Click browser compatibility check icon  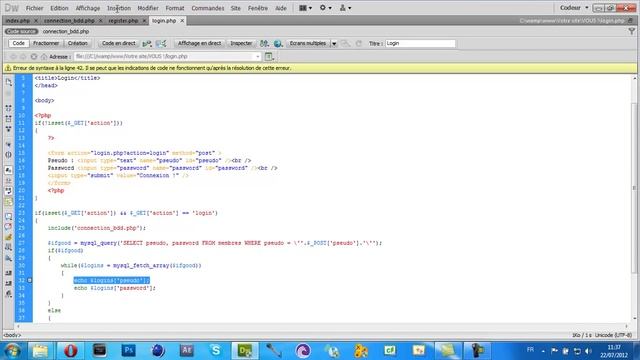click(x=264, y=43)
